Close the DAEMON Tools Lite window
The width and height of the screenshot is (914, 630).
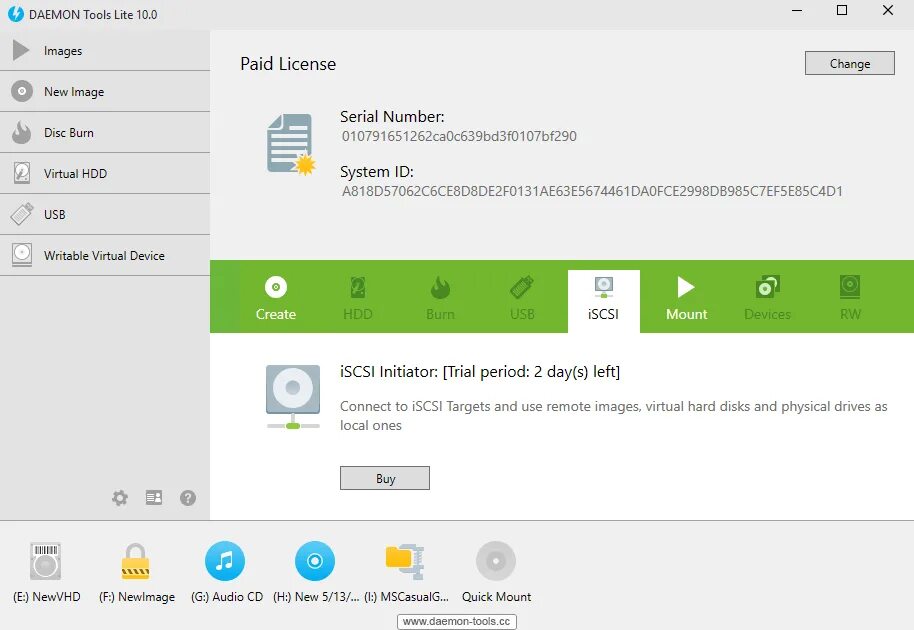(x=888, y=10)
